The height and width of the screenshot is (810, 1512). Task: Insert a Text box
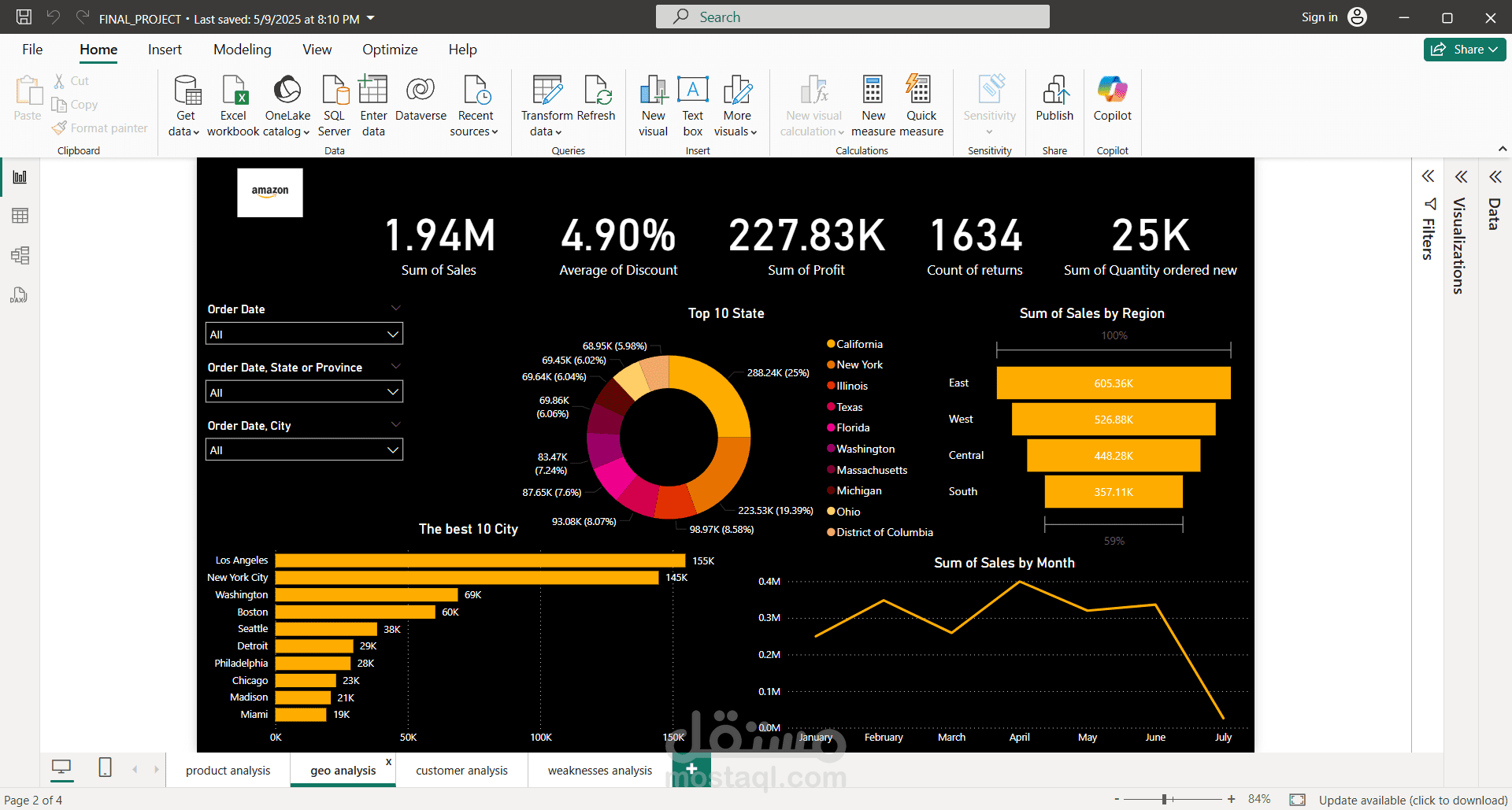pos(692,105)
